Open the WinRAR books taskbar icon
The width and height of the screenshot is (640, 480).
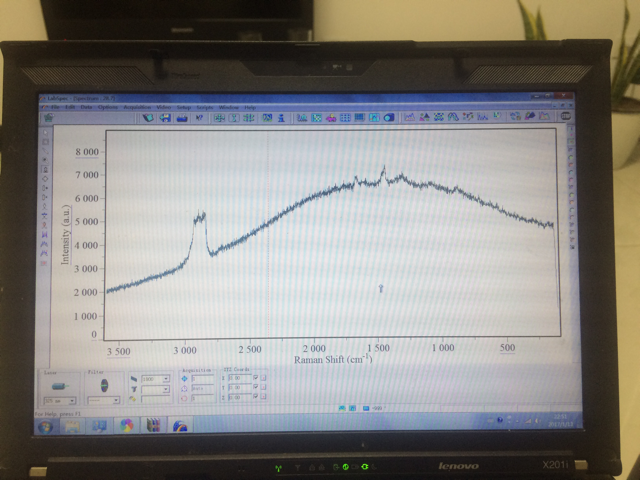point(153,425)
